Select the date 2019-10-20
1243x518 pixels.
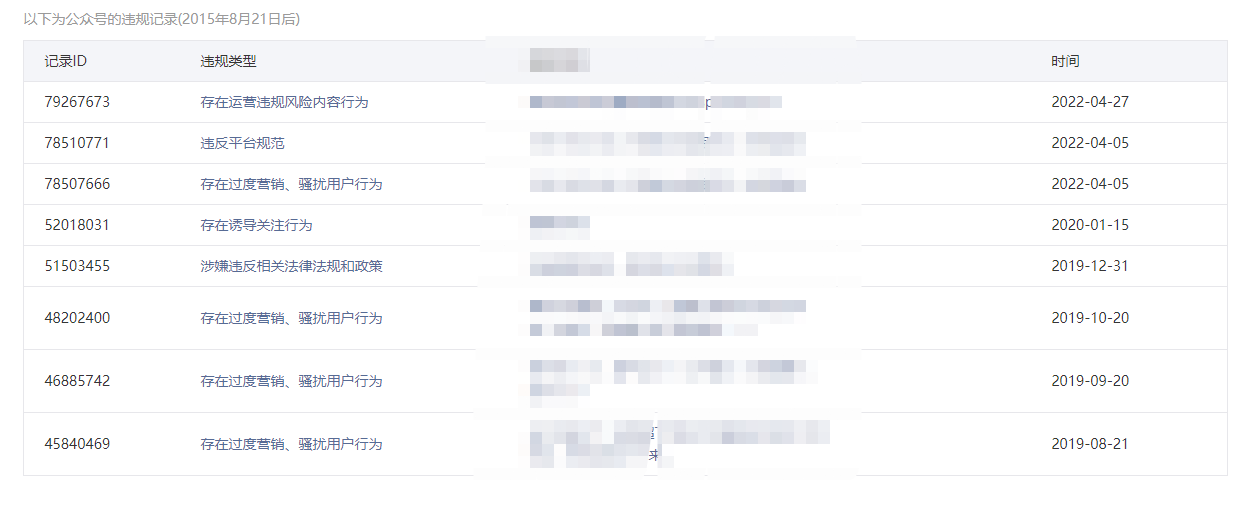point(1090,318)
